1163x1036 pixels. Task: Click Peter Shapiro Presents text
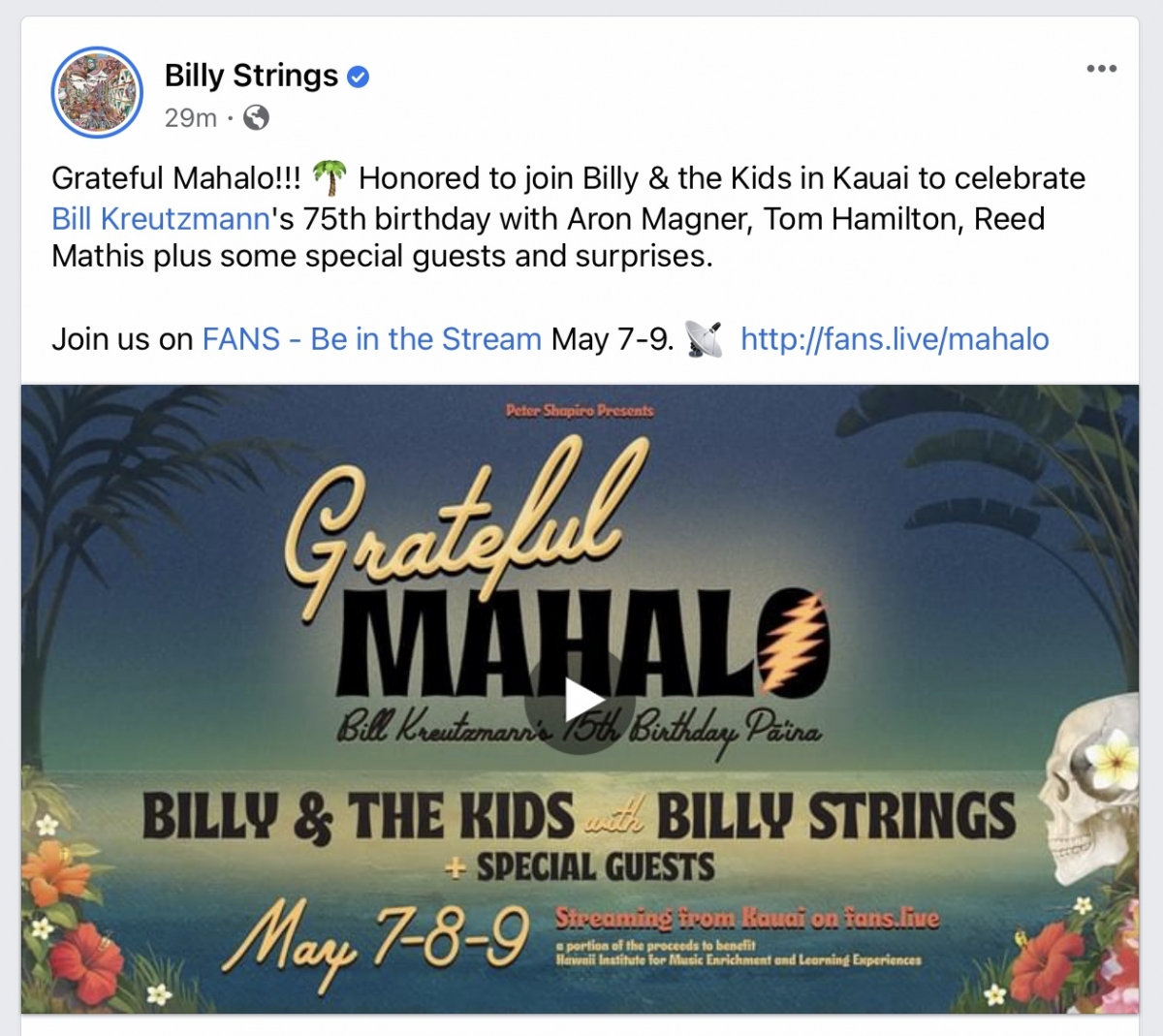click(580, 411)
